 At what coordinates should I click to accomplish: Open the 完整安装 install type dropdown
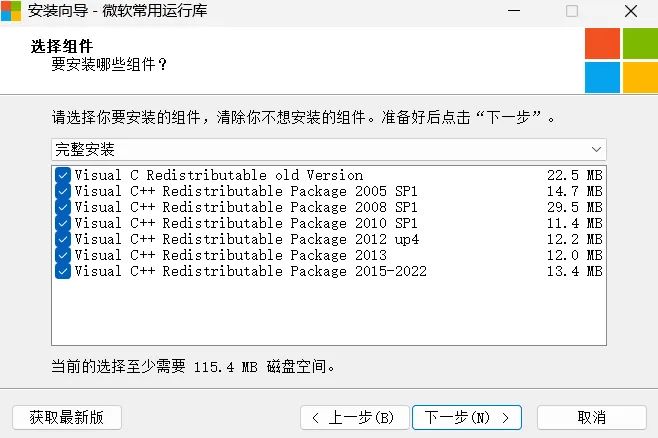pyautogui.click(x=320, y=149)
